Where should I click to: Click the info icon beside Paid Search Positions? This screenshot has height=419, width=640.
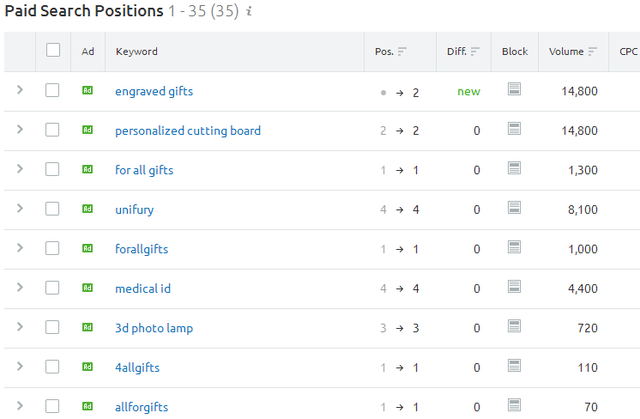pyautogui.click(x=249, y=11)
